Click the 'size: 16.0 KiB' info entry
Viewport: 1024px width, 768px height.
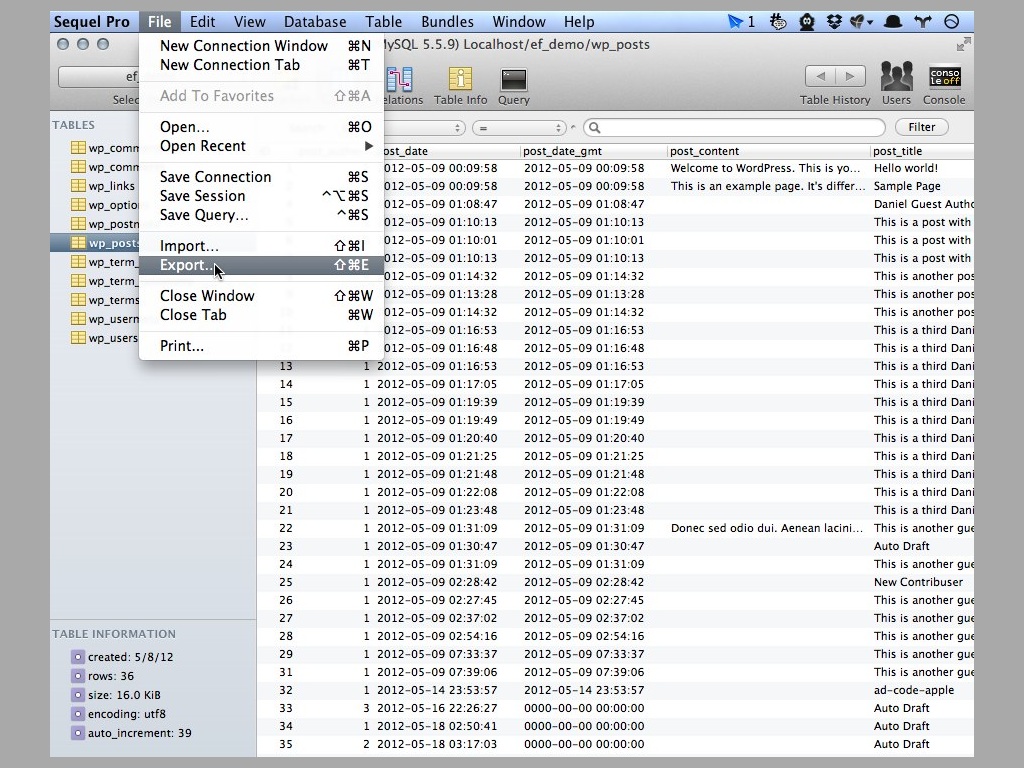[124, 695]
